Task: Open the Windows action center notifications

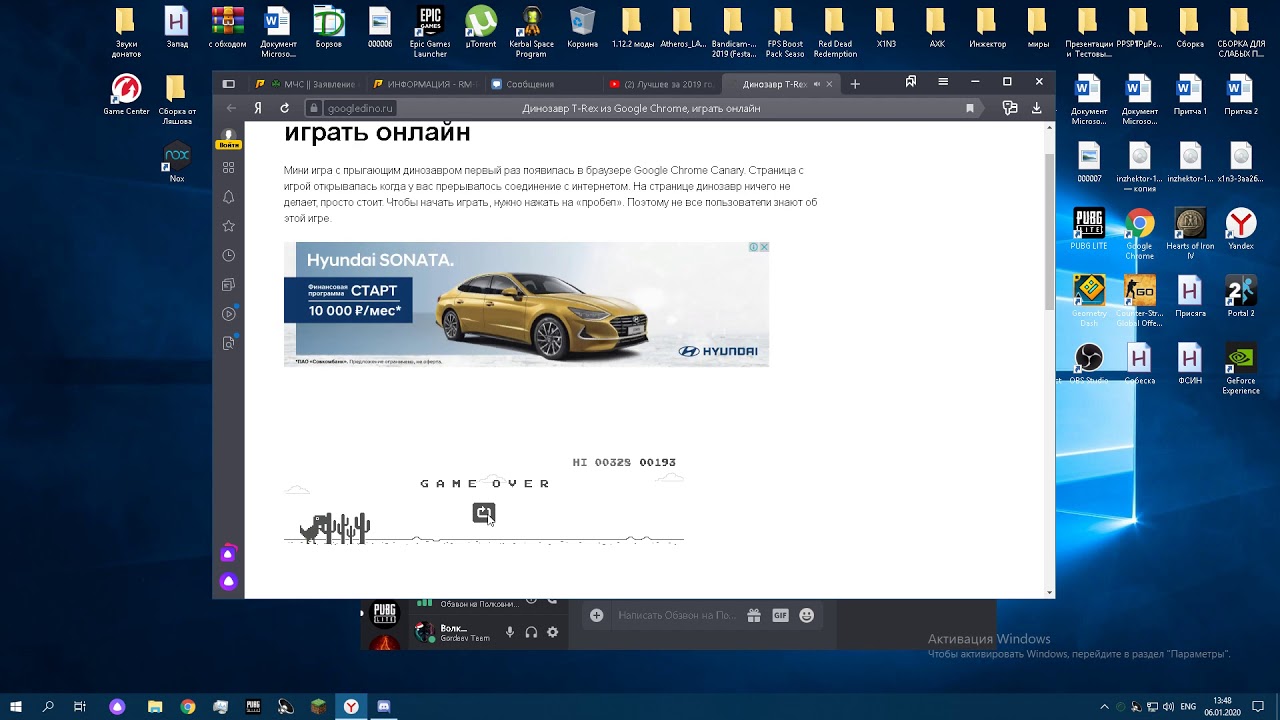Action: (1258, 707)
